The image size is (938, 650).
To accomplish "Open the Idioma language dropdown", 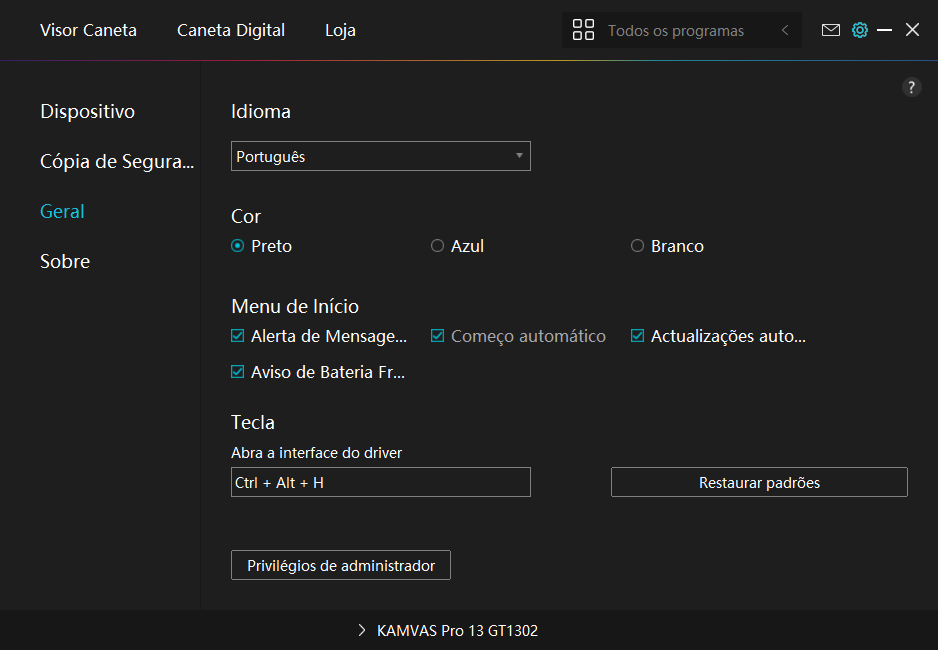I will pos(380,156).
